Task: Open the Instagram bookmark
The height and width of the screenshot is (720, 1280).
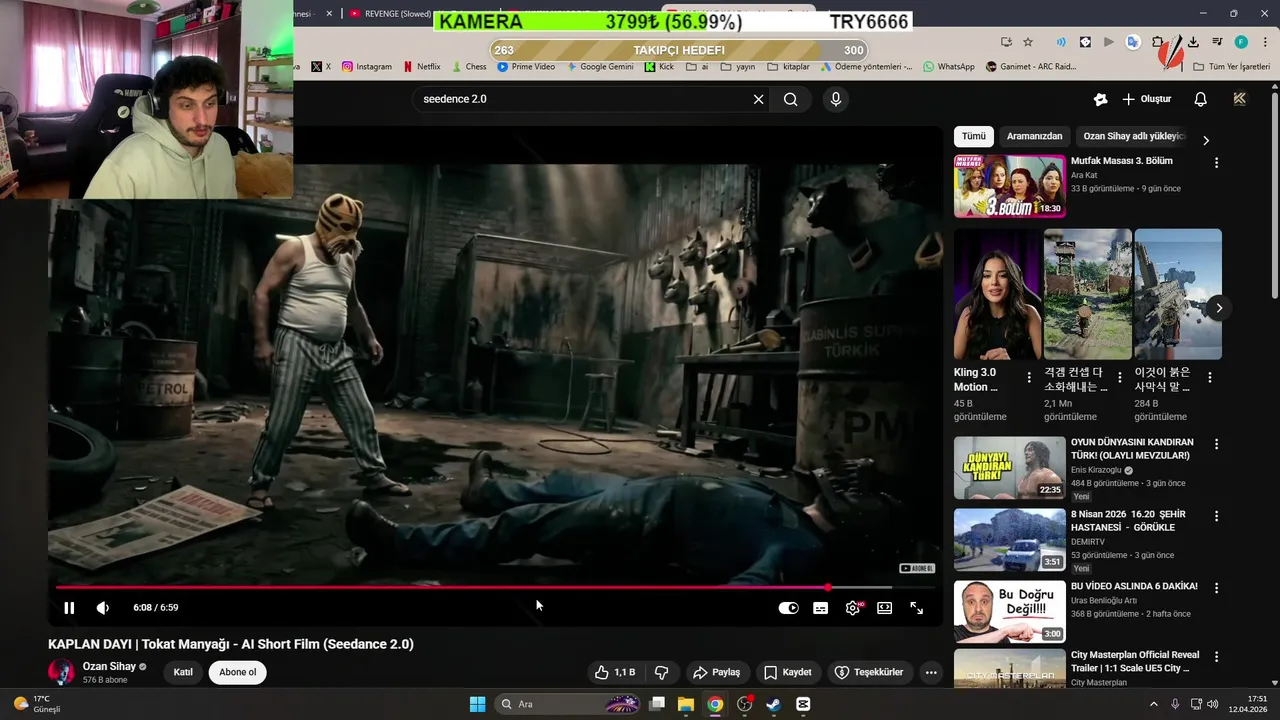Action: 366,66
